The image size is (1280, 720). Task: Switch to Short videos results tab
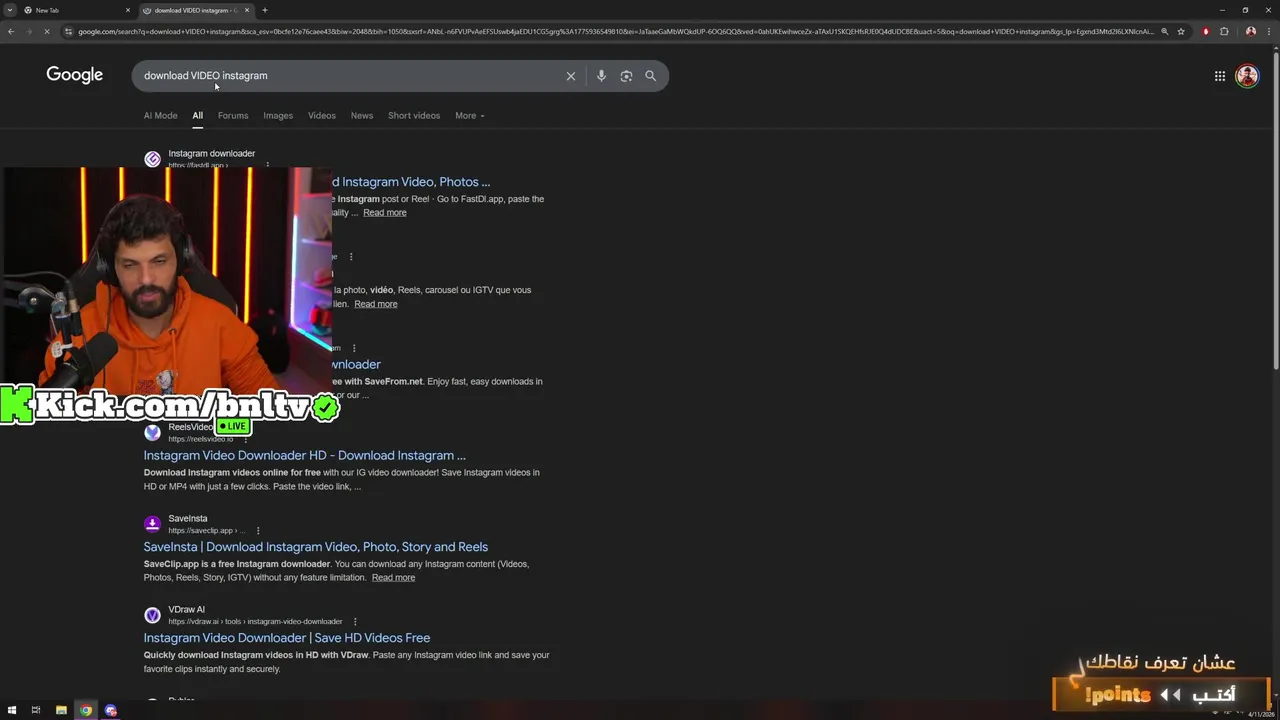click(414, 116)
